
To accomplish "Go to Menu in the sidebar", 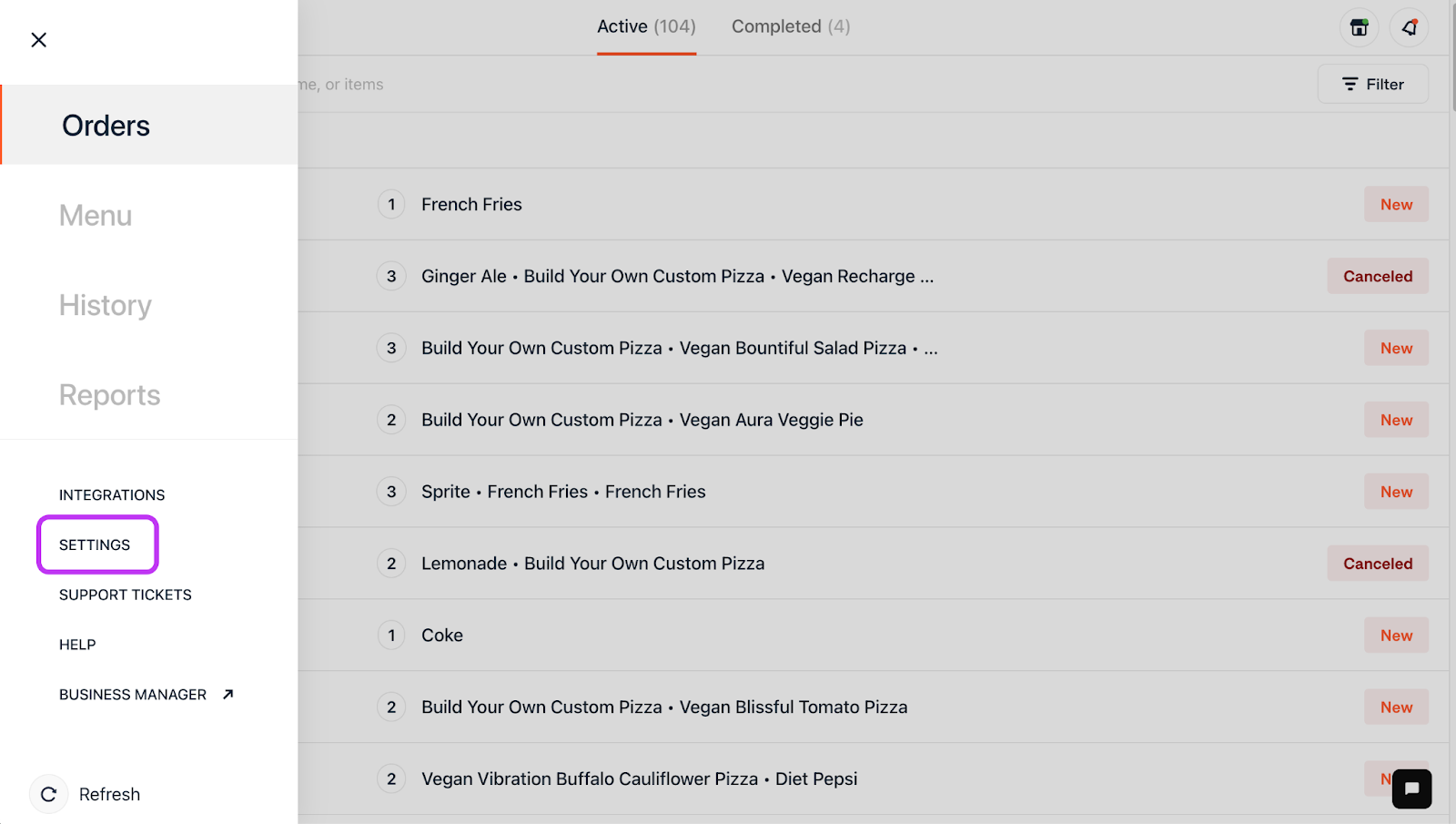I will 96,216.
